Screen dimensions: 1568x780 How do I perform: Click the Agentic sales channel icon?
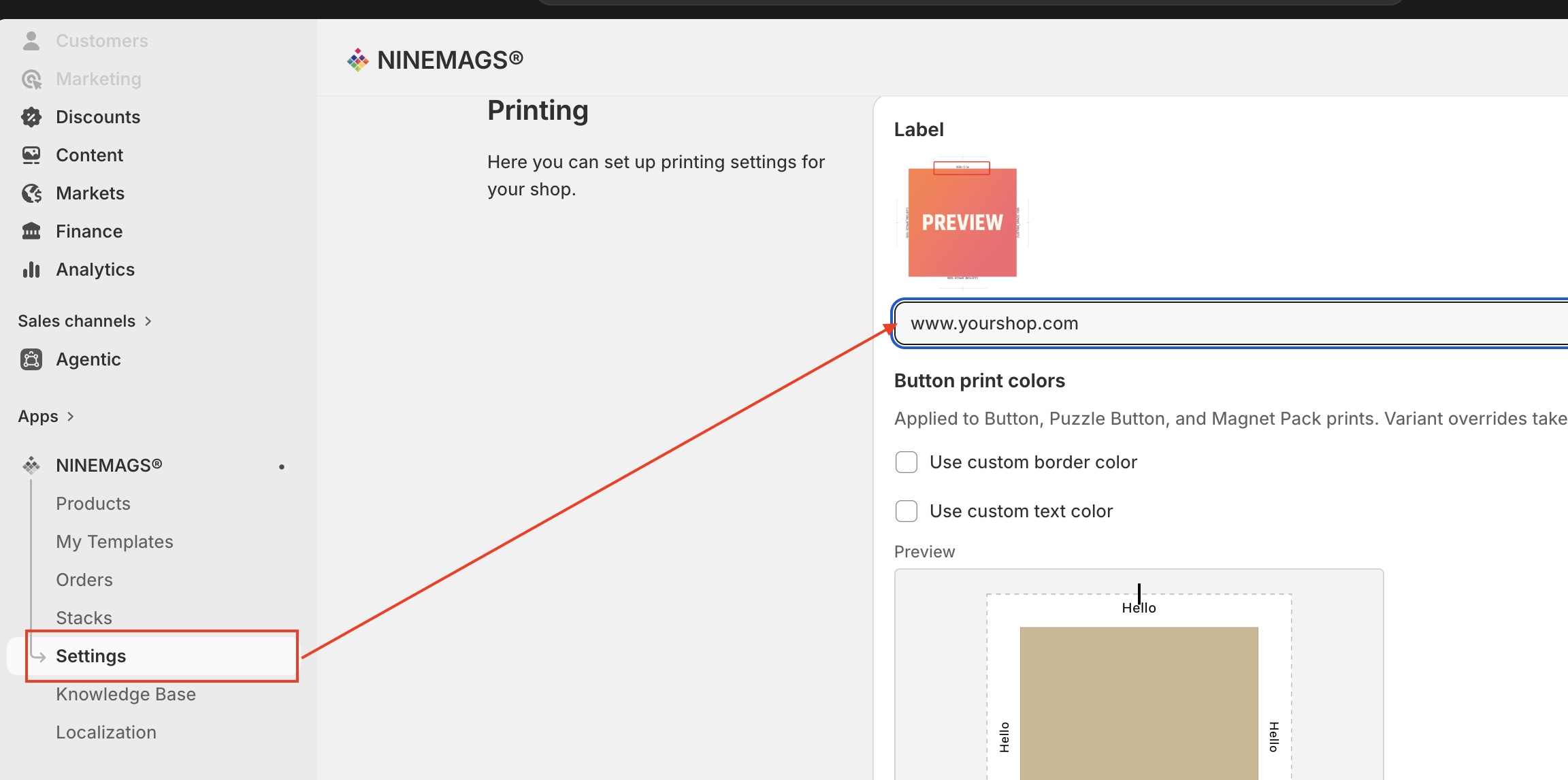point(31,359)
